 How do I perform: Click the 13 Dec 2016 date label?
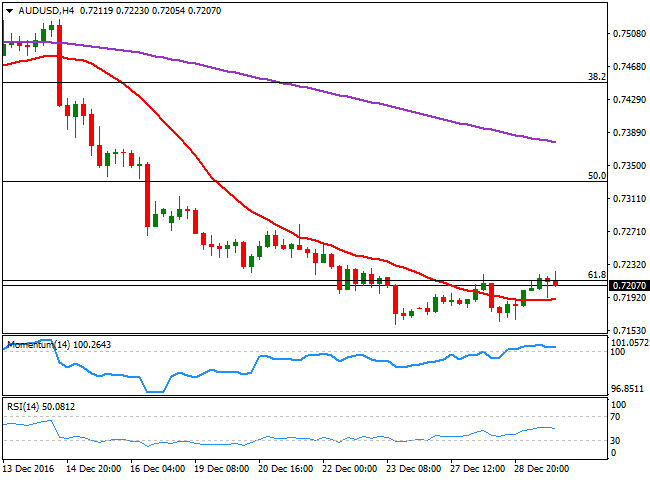(29, 469)
